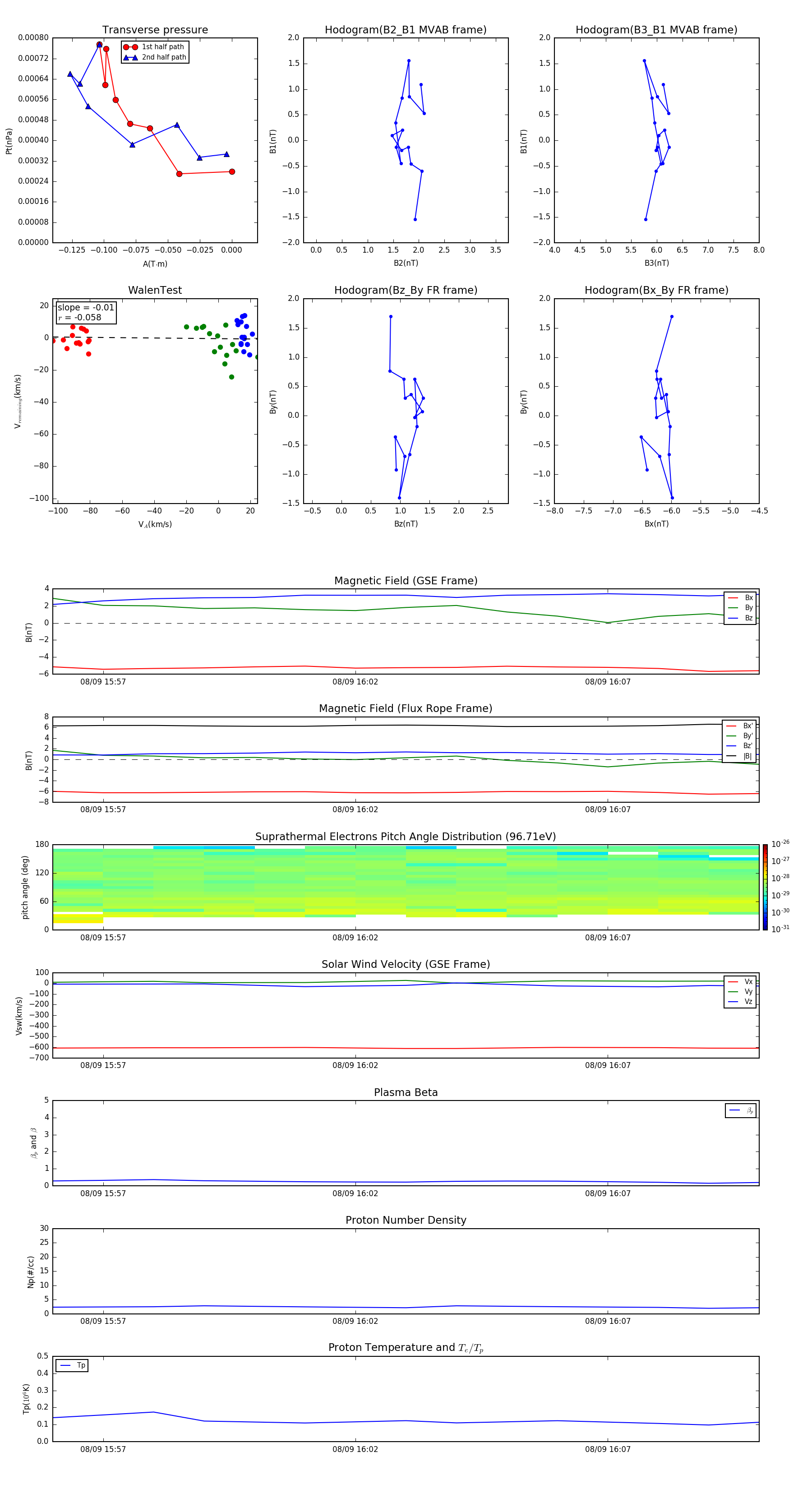
Task: Click '08/09 16:07' tick under Plasma Beta panel
Action: (607, 1193)
